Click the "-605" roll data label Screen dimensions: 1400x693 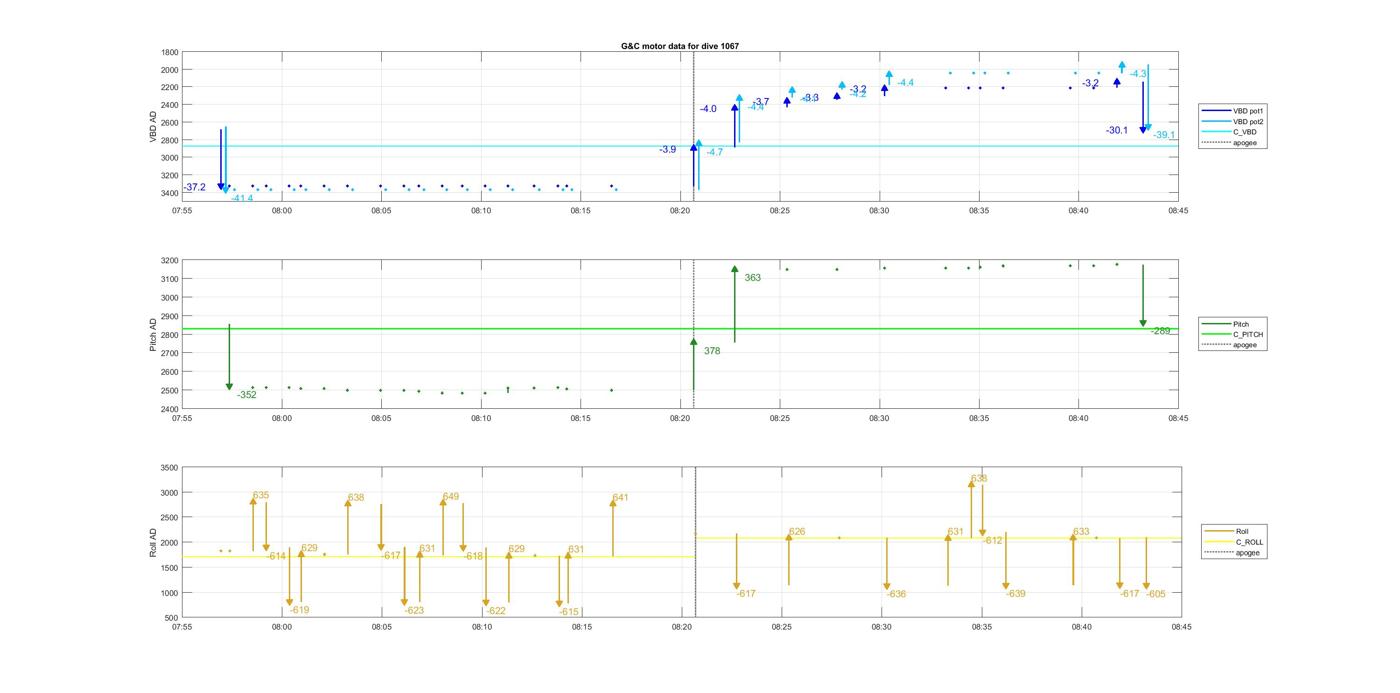[x=1156, y=594]
